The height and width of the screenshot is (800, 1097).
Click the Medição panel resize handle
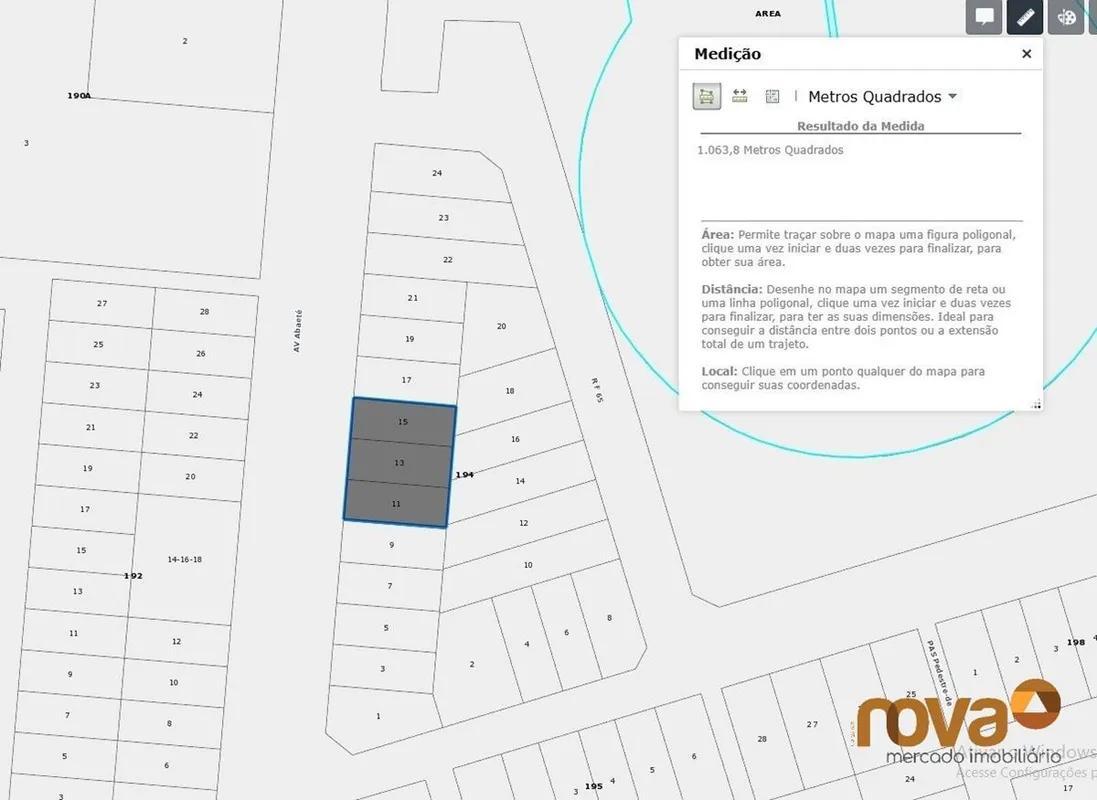[x=1036, y=404]
